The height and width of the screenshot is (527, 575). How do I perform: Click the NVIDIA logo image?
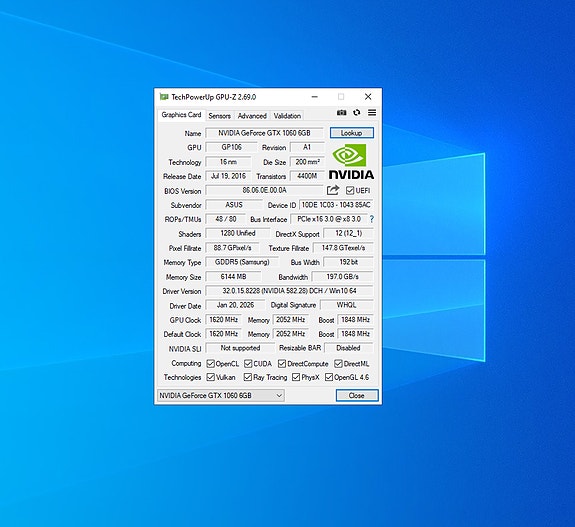[x=351, y=161]
